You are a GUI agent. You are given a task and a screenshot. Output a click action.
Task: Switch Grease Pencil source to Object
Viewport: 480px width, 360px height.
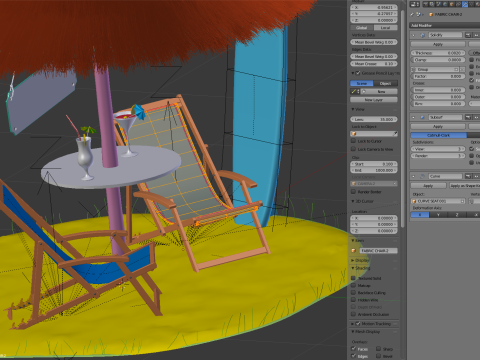click(386, 83)
